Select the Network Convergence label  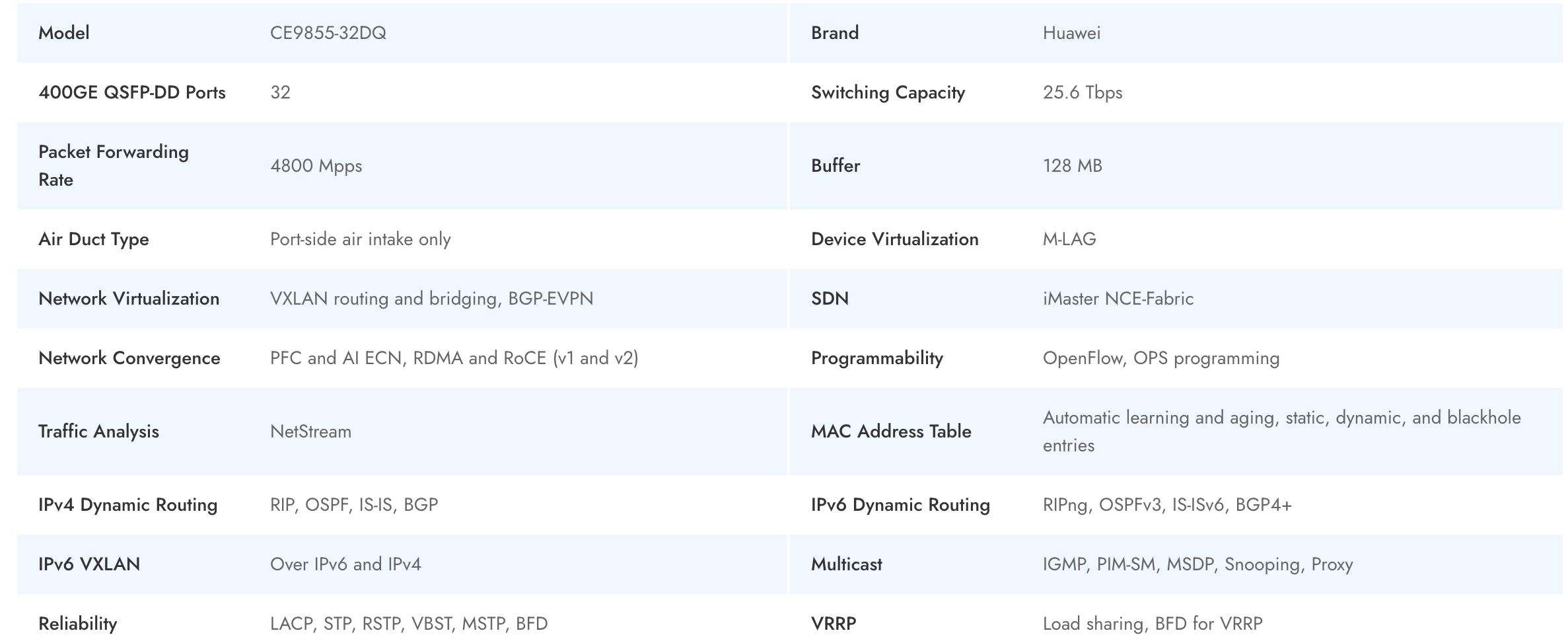coord(129,358)
